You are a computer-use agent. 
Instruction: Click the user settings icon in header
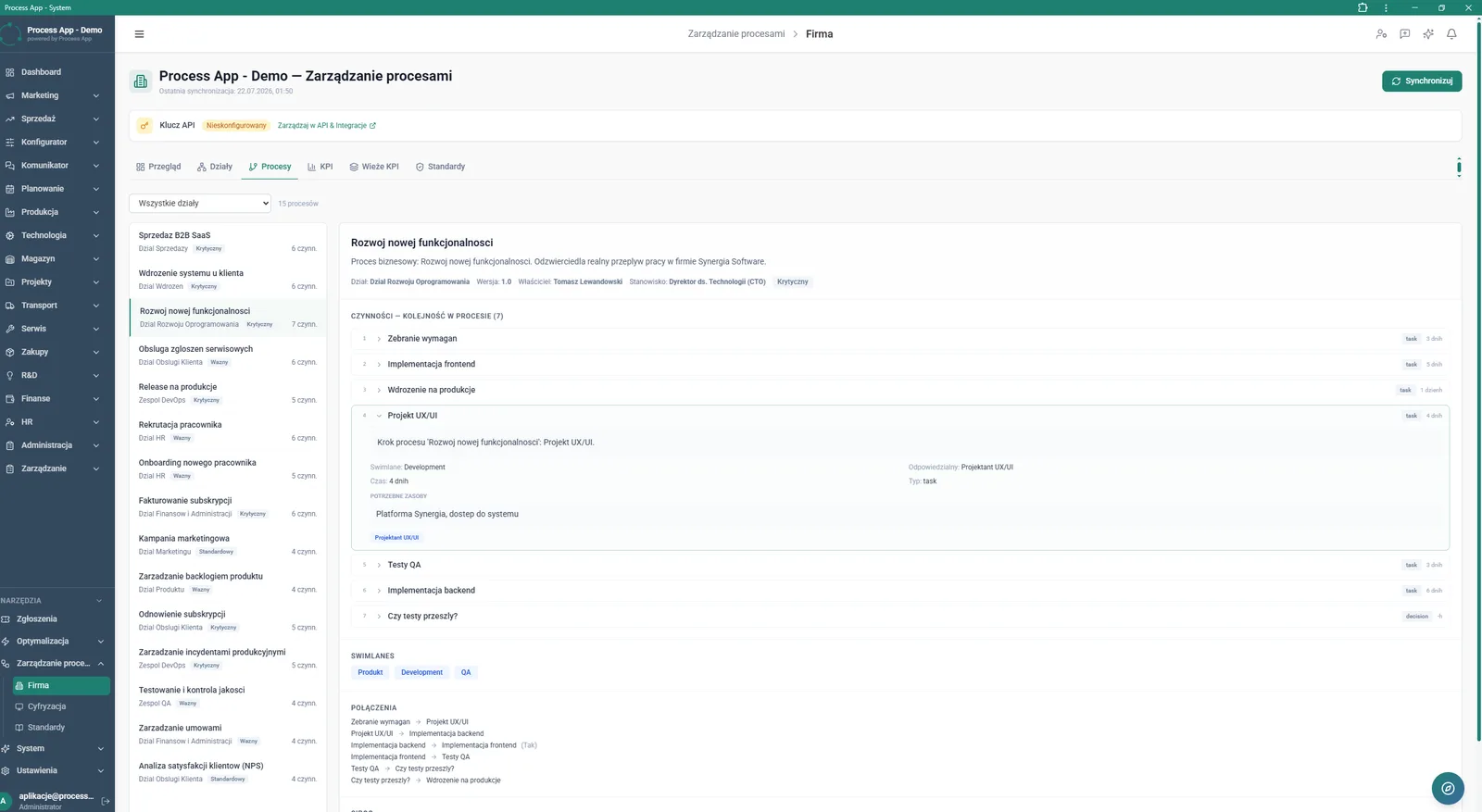point(1381,34)
